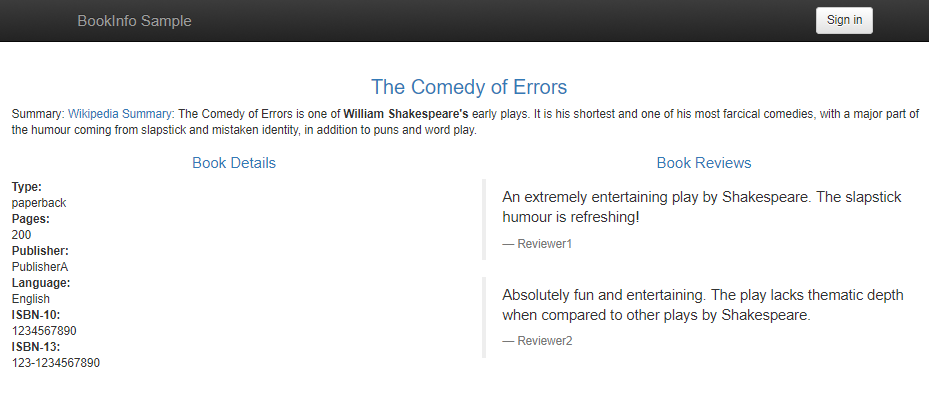Click the review mentioning thematic depth
Image resolution: width=929 pixels, height=404 pixels.
pyautogui.click(x=702, y=305)
